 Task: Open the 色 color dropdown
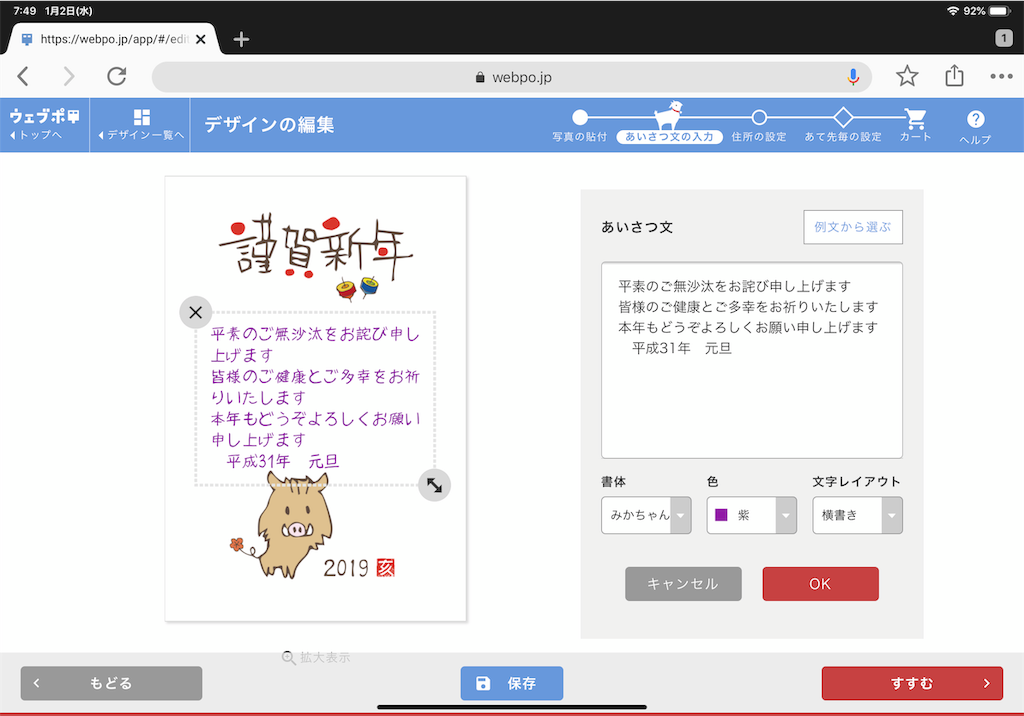(788, 515)
